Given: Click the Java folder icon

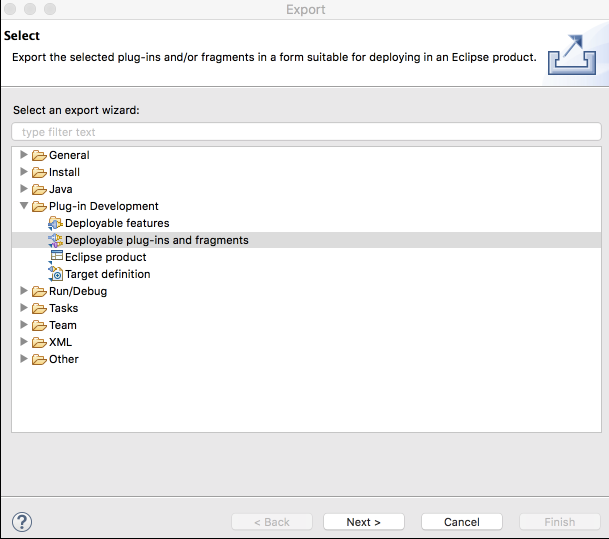Looking at the screenshot, I should pyautogui.click(x=39, y=190).
